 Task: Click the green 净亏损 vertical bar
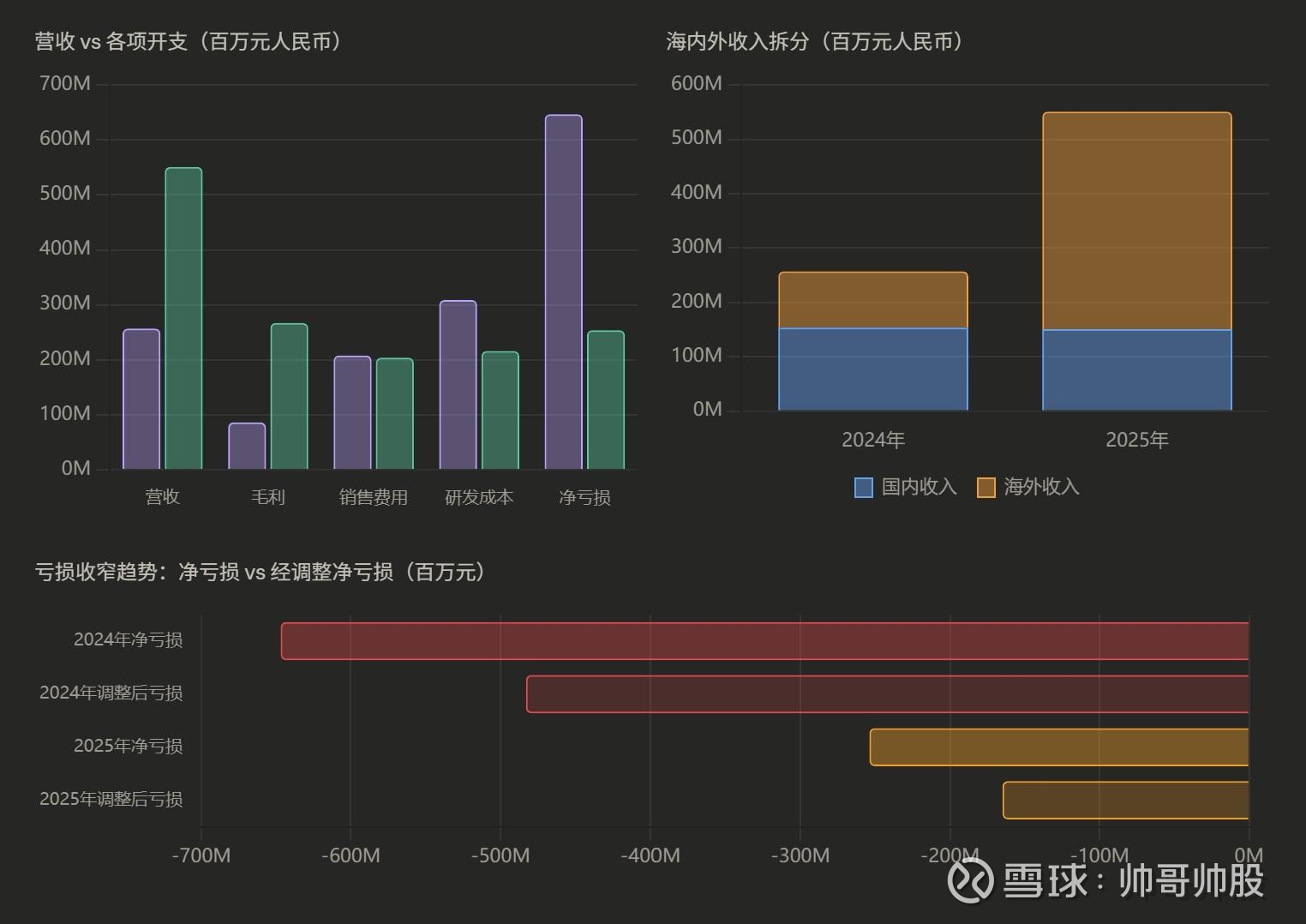pyautogui.click(x=605, y=400)
